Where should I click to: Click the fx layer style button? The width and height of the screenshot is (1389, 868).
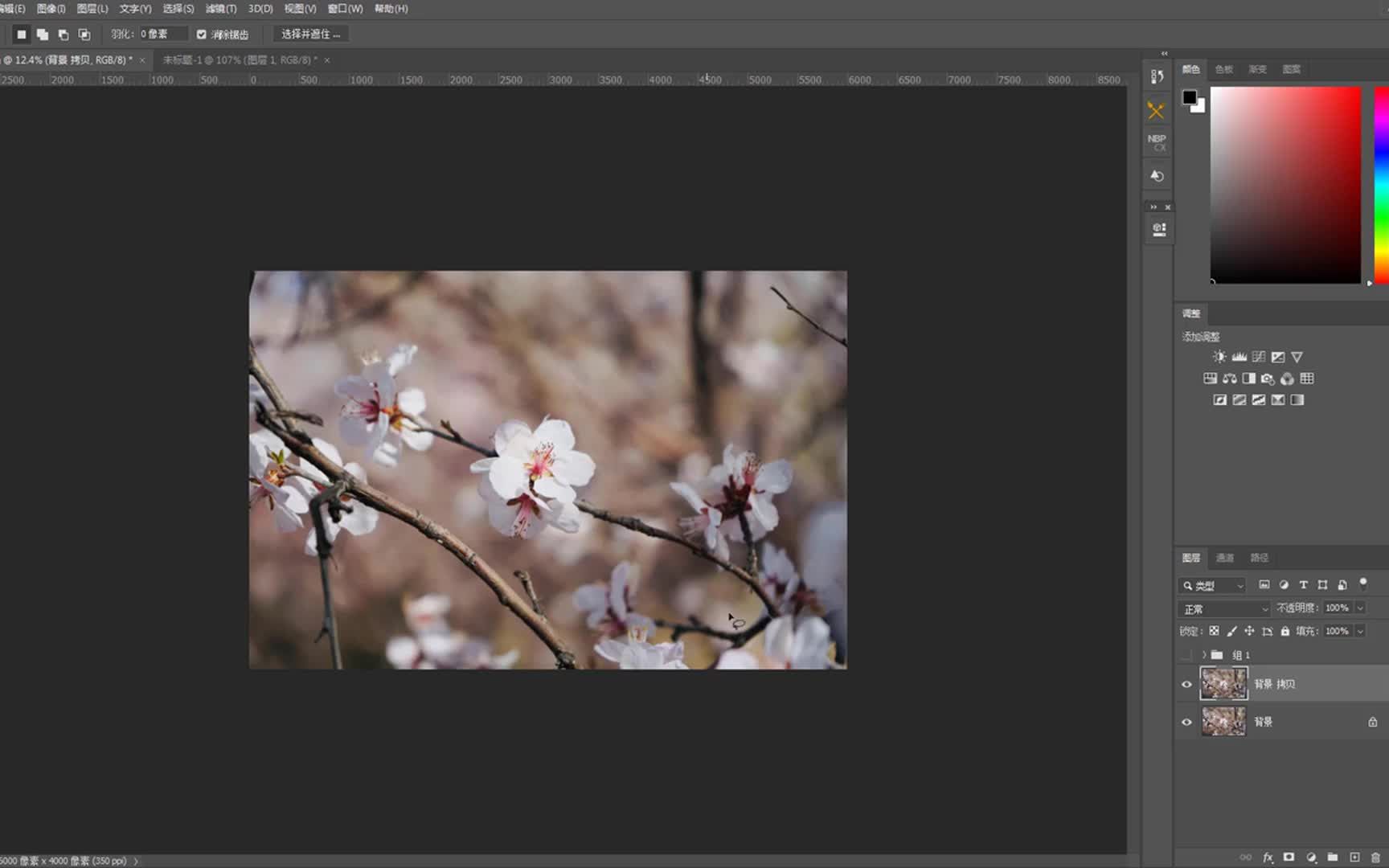[x=1268, y=858]
